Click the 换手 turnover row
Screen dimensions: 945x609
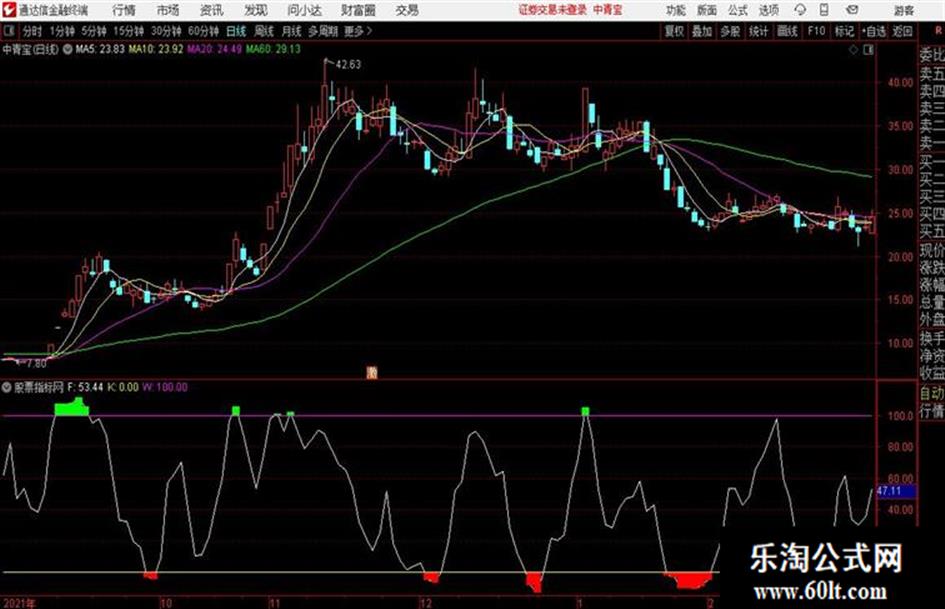pos(932,338)
